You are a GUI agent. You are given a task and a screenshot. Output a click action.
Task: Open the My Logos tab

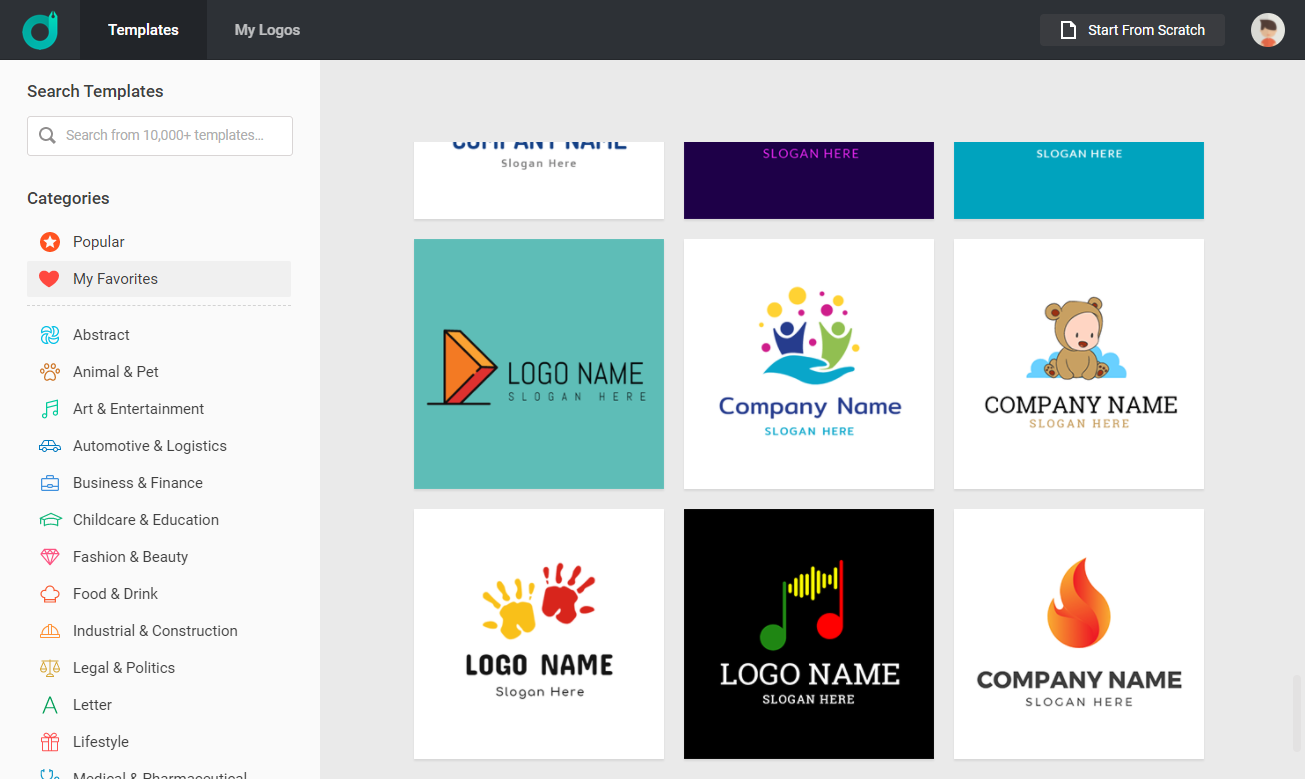tap(267, 30)
